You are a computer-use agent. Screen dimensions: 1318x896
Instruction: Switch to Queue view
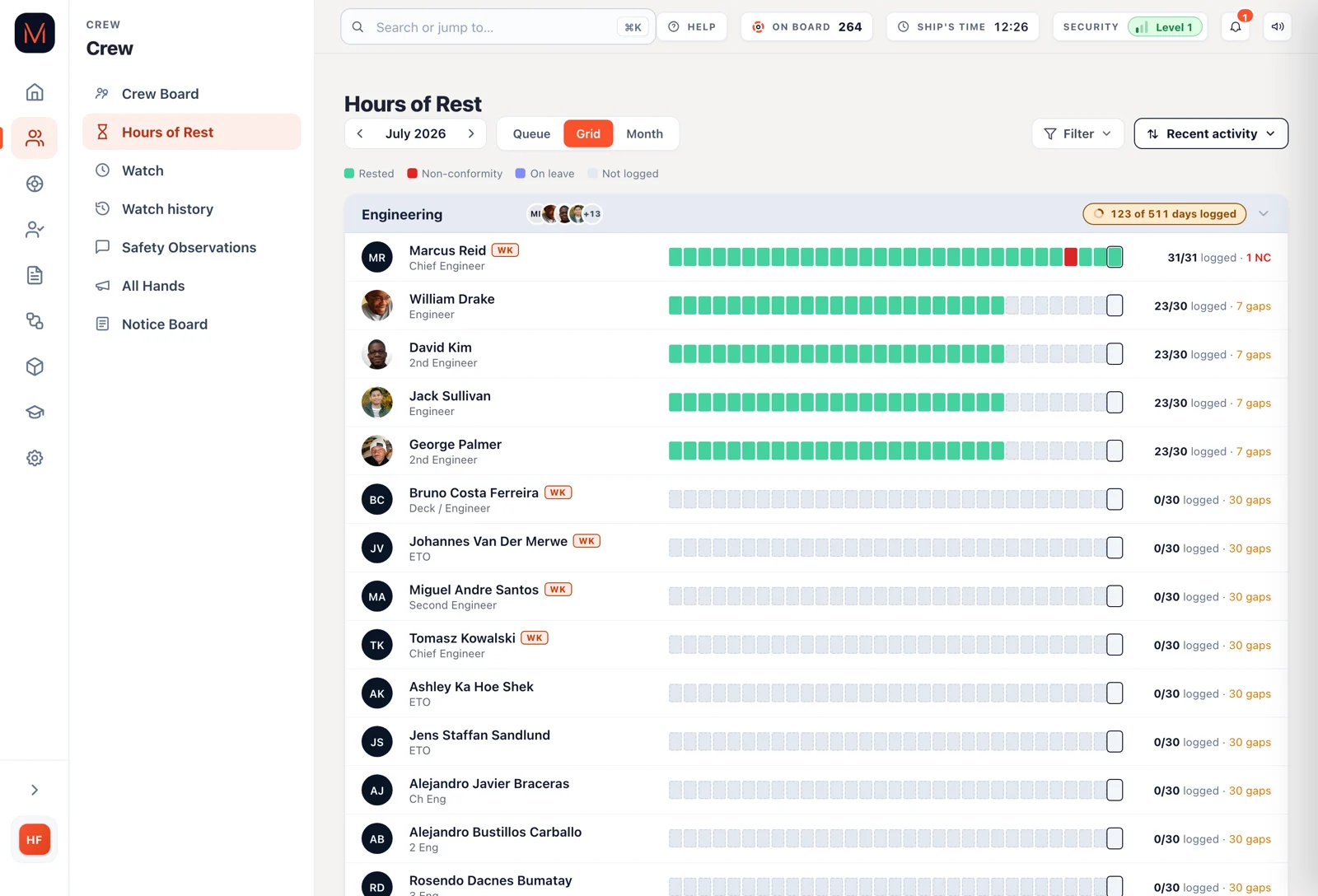[531, 133]
